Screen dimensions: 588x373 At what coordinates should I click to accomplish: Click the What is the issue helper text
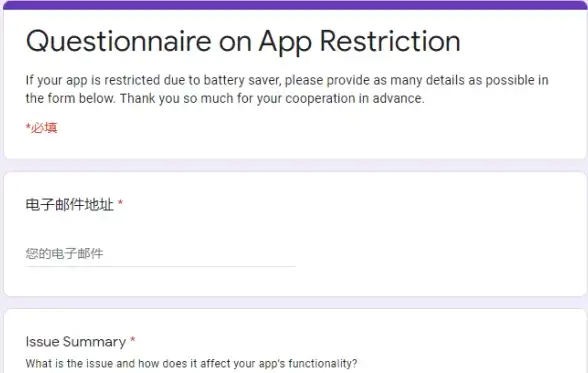click(191, 363)
